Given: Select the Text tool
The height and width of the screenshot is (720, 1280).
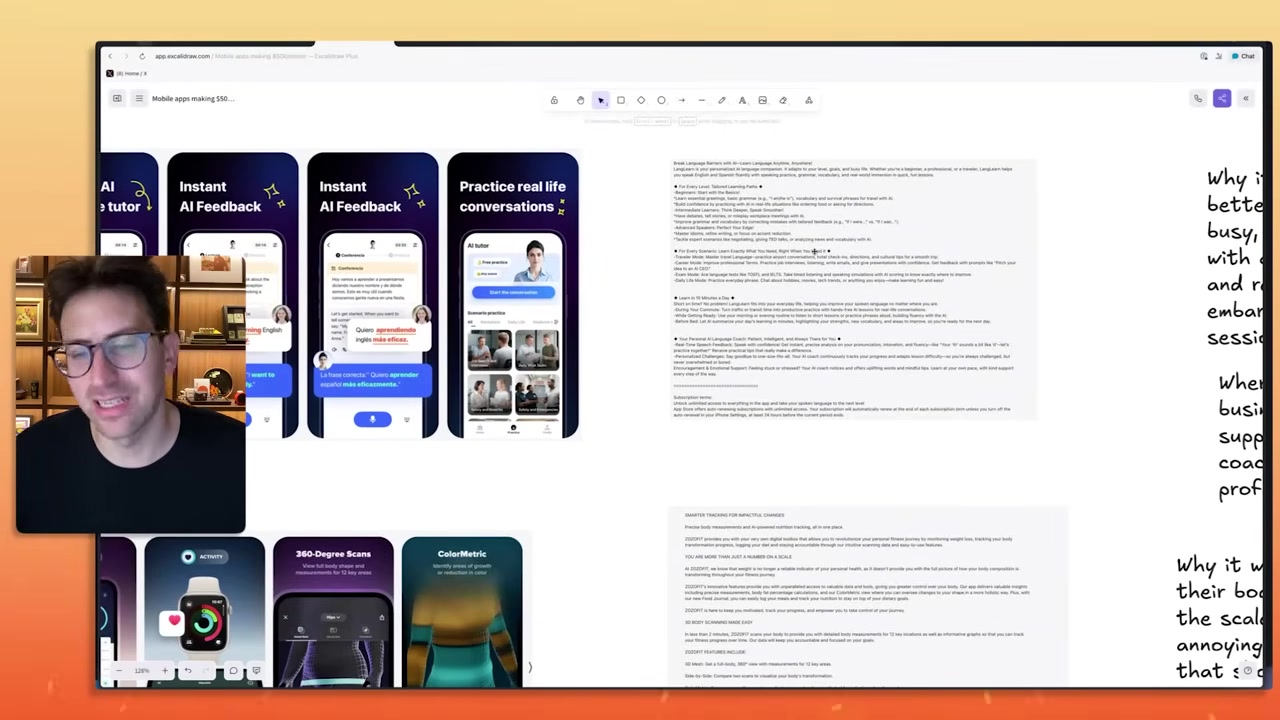Looking at the screenshot, I should pyautogui.click(x=742, y=100).
